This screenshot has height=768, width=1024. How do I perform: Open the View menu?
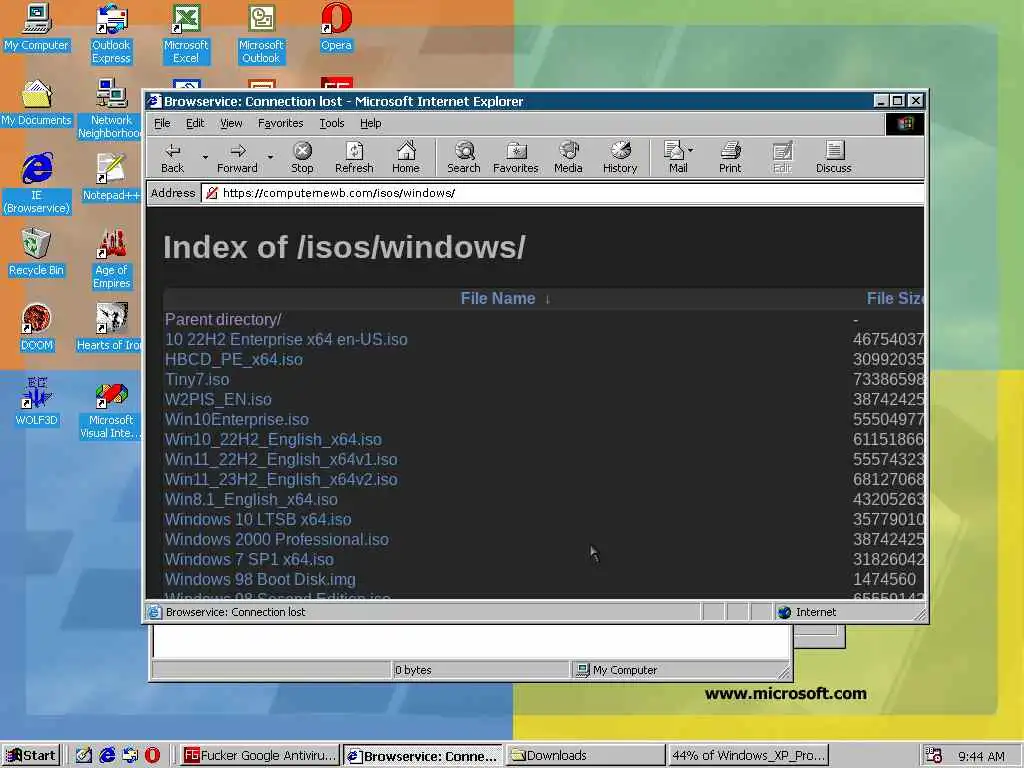(x=231, y=123)
